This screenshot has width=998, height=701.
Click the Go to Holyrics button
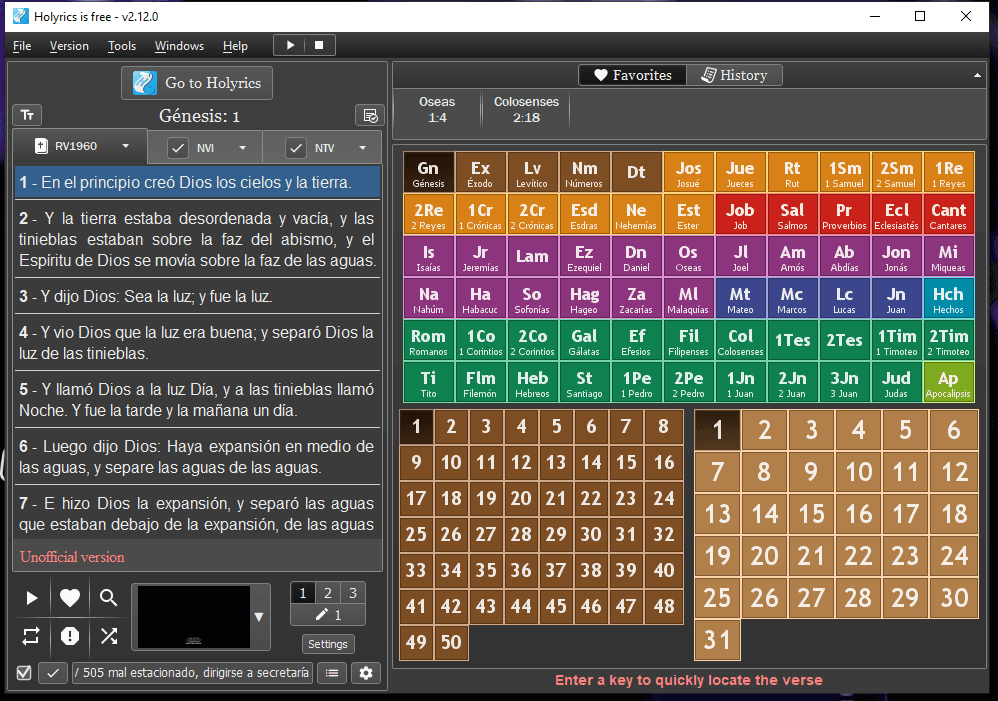coord(197,83)
